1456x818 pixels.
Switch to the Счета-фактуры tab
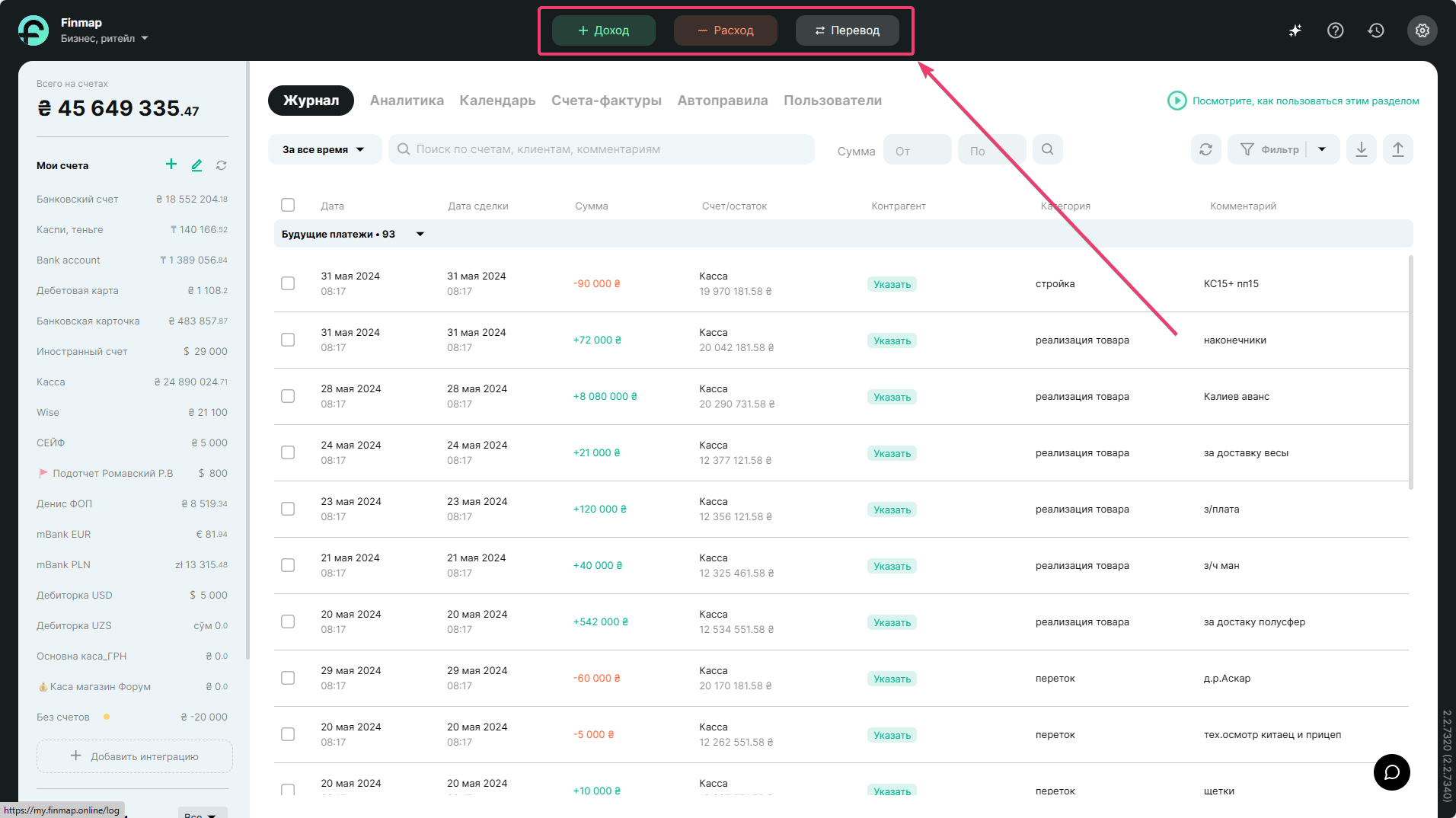606,101
